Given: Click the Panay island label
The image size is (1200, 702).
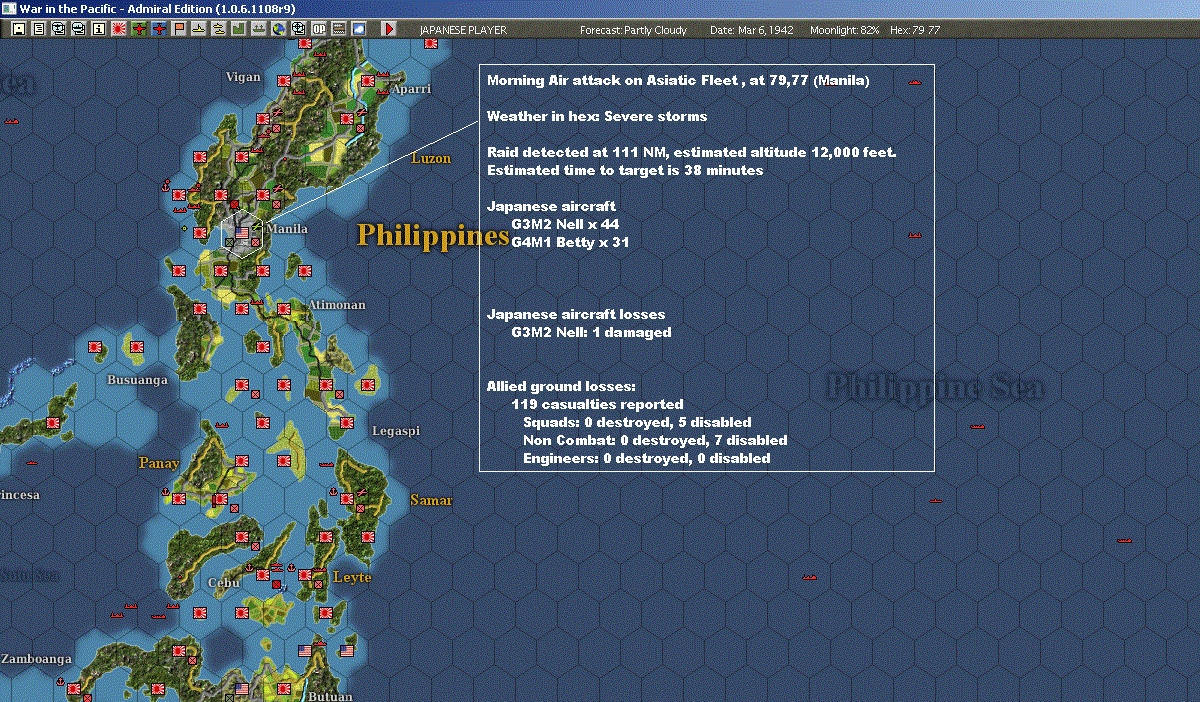Looking at the screenshot, I should point(159,463).
